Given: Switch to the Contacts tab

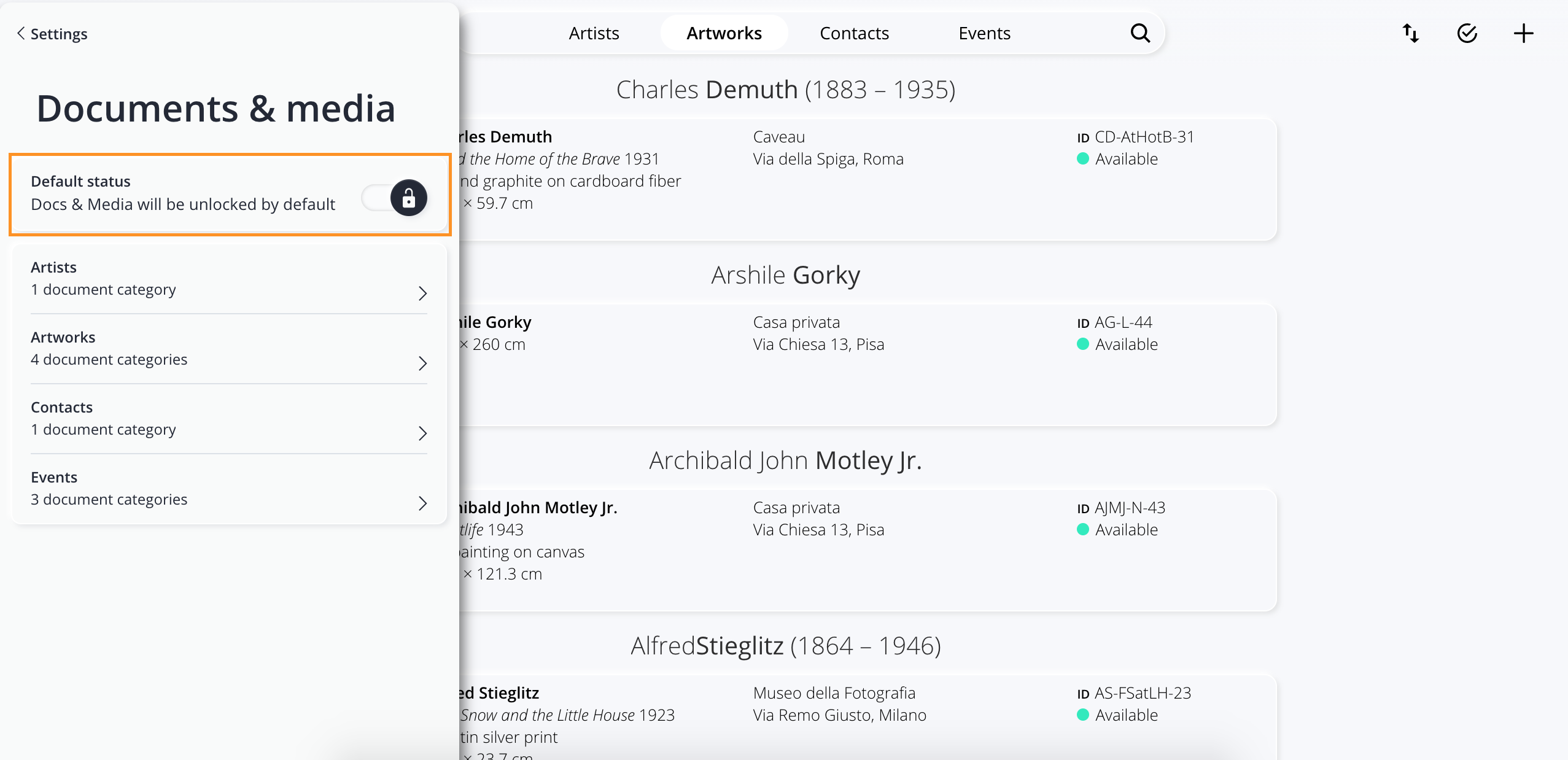Looking at the screenshot, I should tap(854, 33).
